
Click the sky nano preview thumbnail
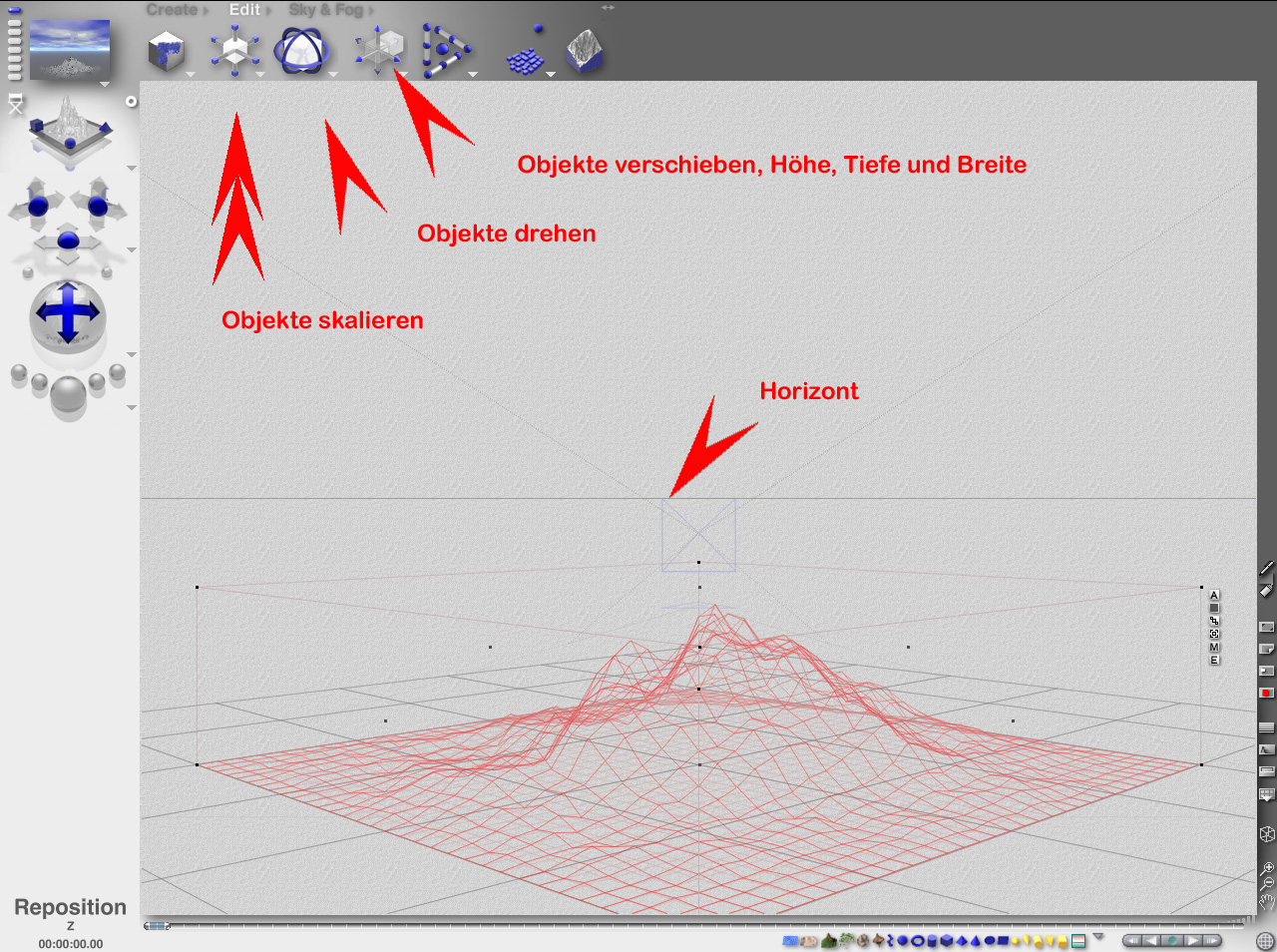70,49
